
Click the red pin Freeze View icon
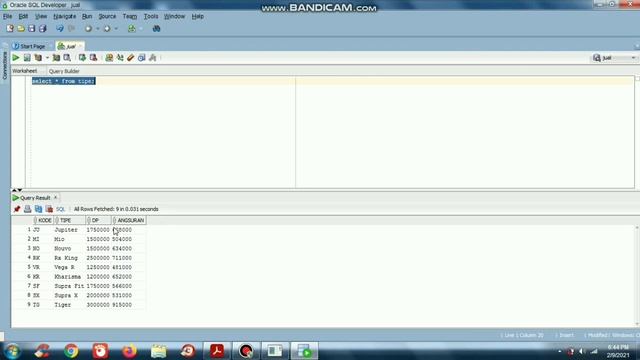(17, 209)
